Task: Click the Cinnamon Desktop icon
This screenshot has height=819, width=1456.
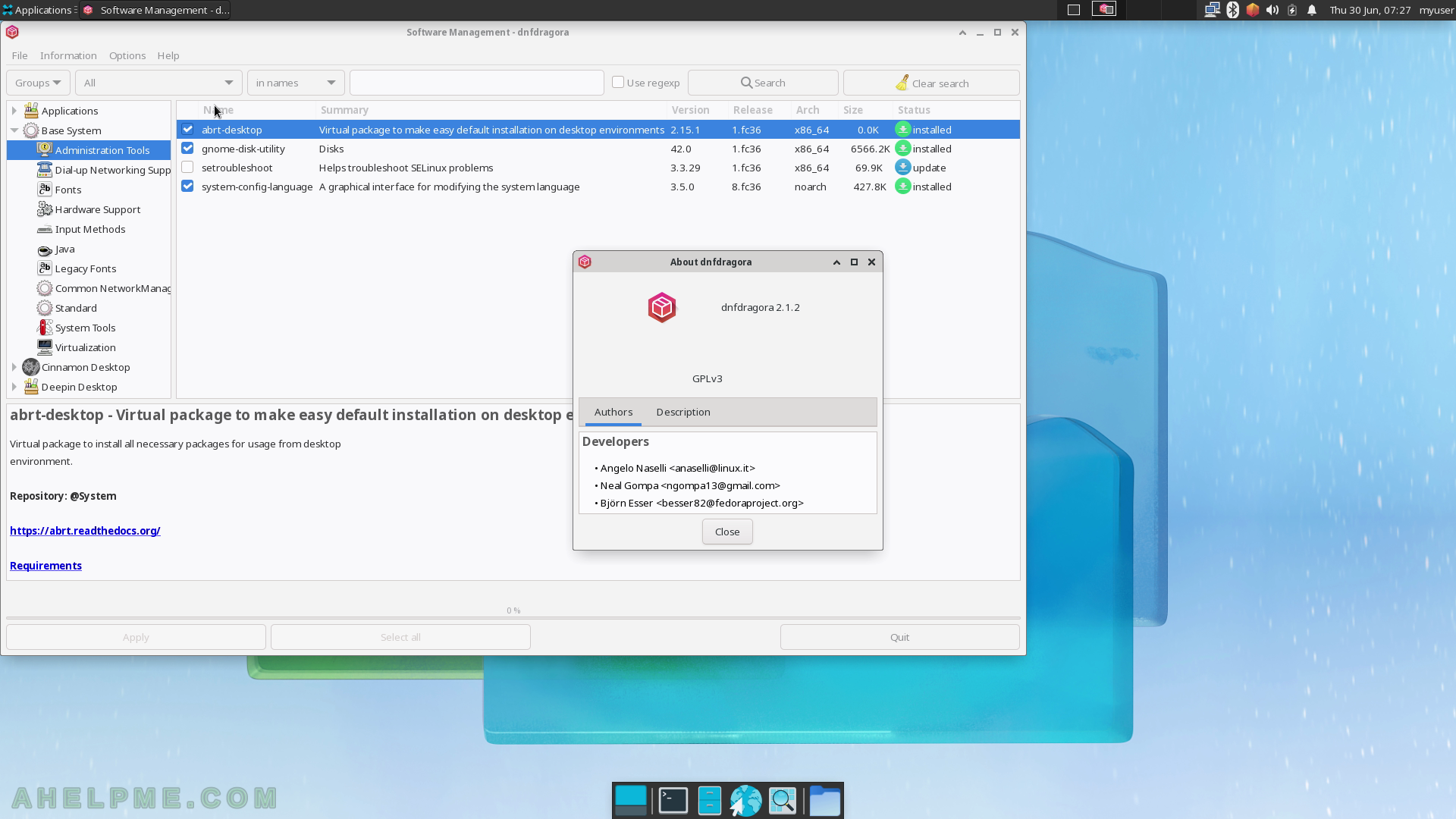Action: click(x=31, y=367)
